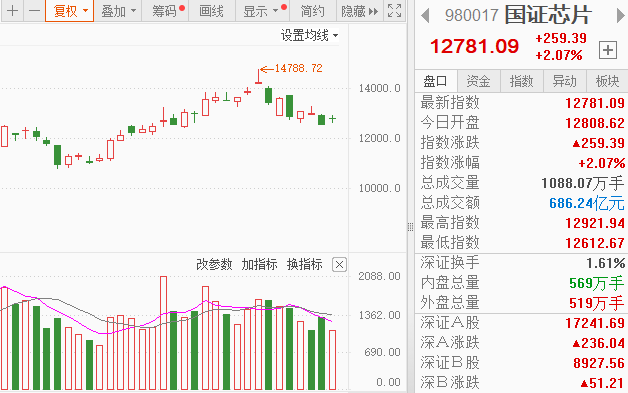Click 换指标 to switch indicator
The height and width of the screenshot is (393, 628).
pos(304,264)
